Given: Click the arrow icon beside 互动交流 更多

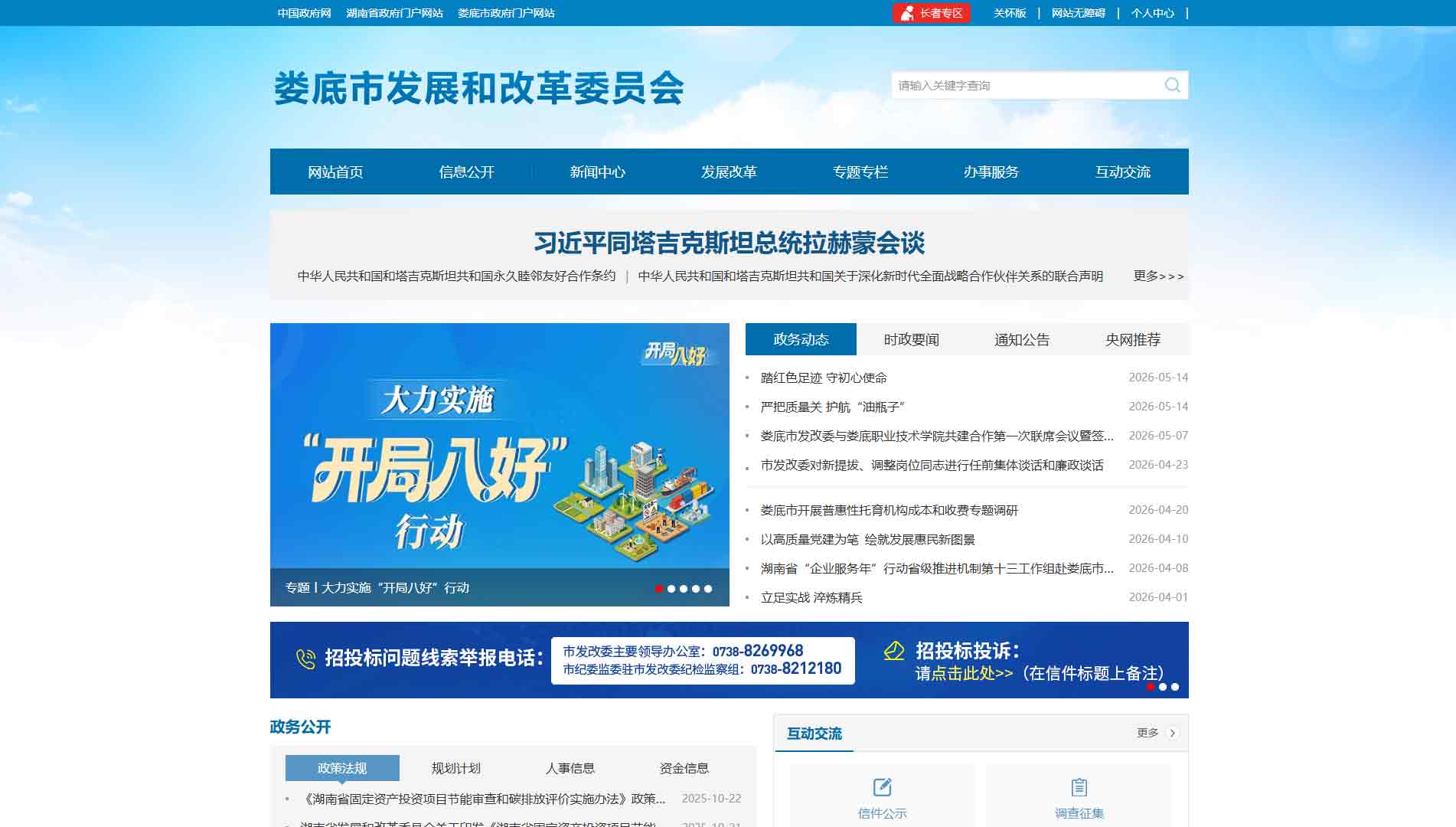Looking at the screenshot, I should click(x=1172, y=733).
